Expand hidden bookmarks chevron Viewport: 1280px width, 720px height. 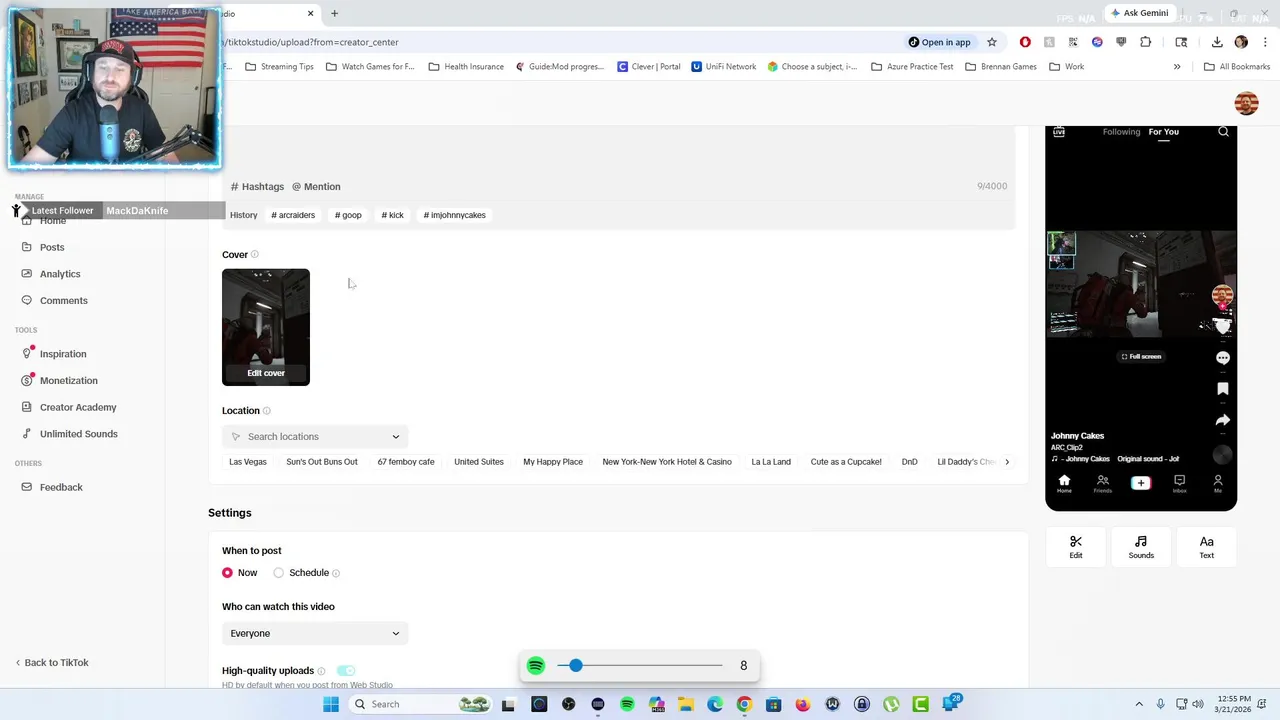pos(1177,67)
